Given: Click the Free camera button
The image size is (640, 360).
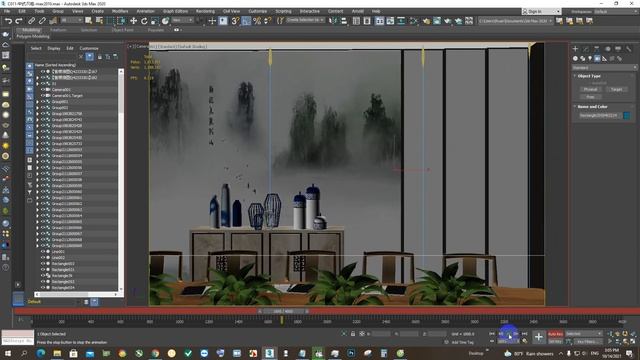Looking at the screenshot, I should (x=590, y=97).
